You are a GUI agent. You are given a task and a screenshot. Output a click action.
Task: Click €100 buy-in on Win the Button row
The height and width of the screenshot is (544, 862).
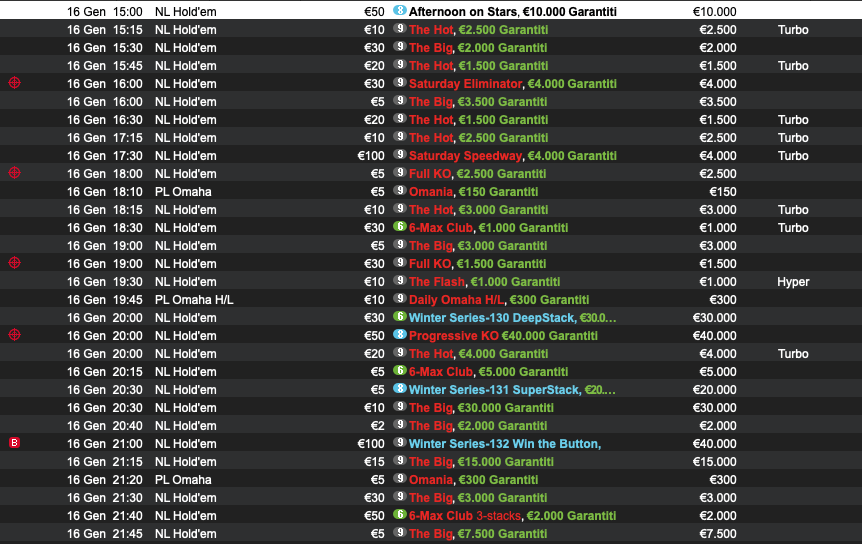[371, 443]
